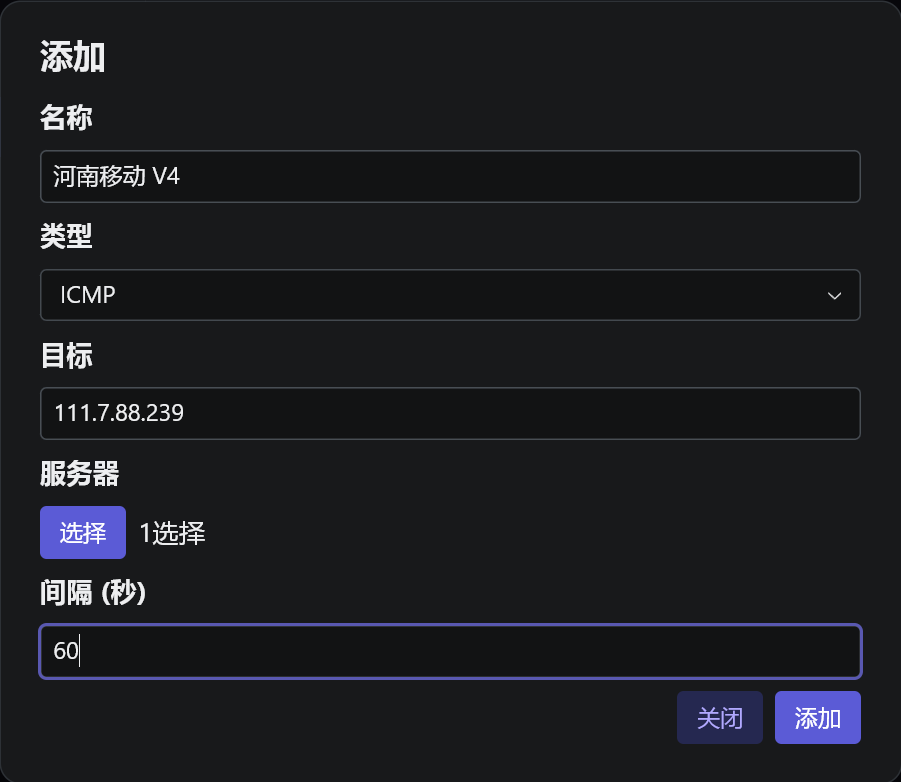Click the 目标 section label
Image resolution: width=901 pixels, height=782 pixels.
(66, 356)
